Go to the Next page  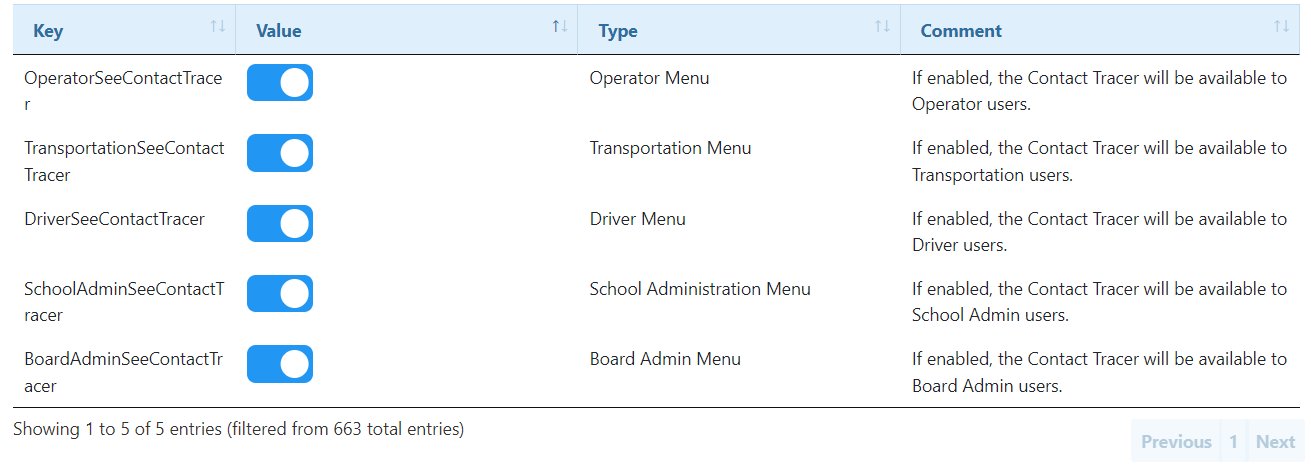pyautogui.click(x=1275, y=442)
